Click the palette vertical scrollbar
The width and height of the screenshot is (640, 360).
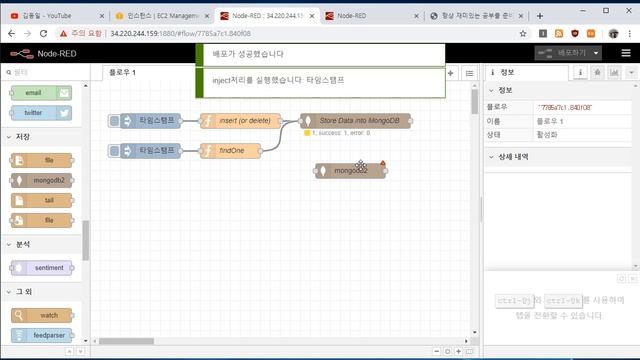[x=85, y=240]
